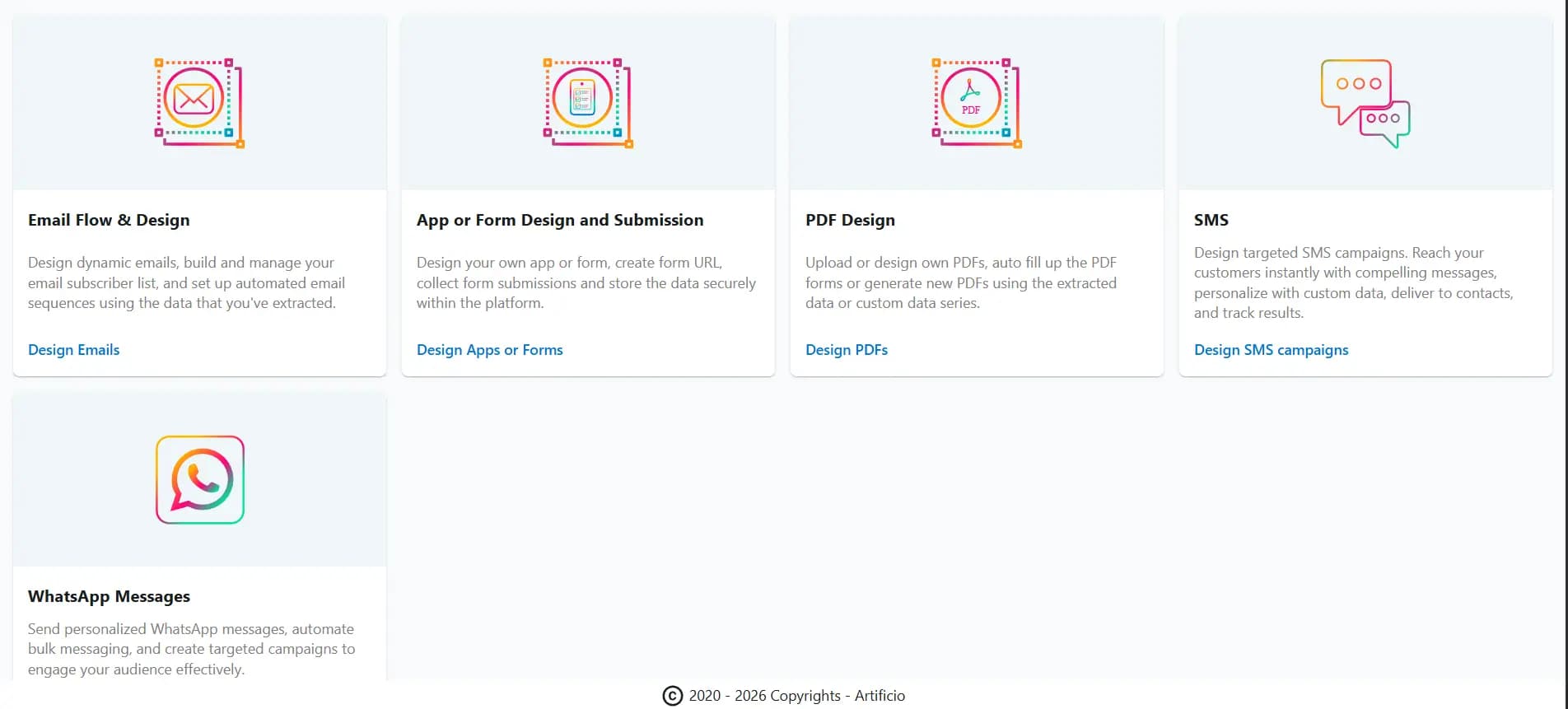
Task: Select the Email Flow & Design heading
Action: [109, 220]
